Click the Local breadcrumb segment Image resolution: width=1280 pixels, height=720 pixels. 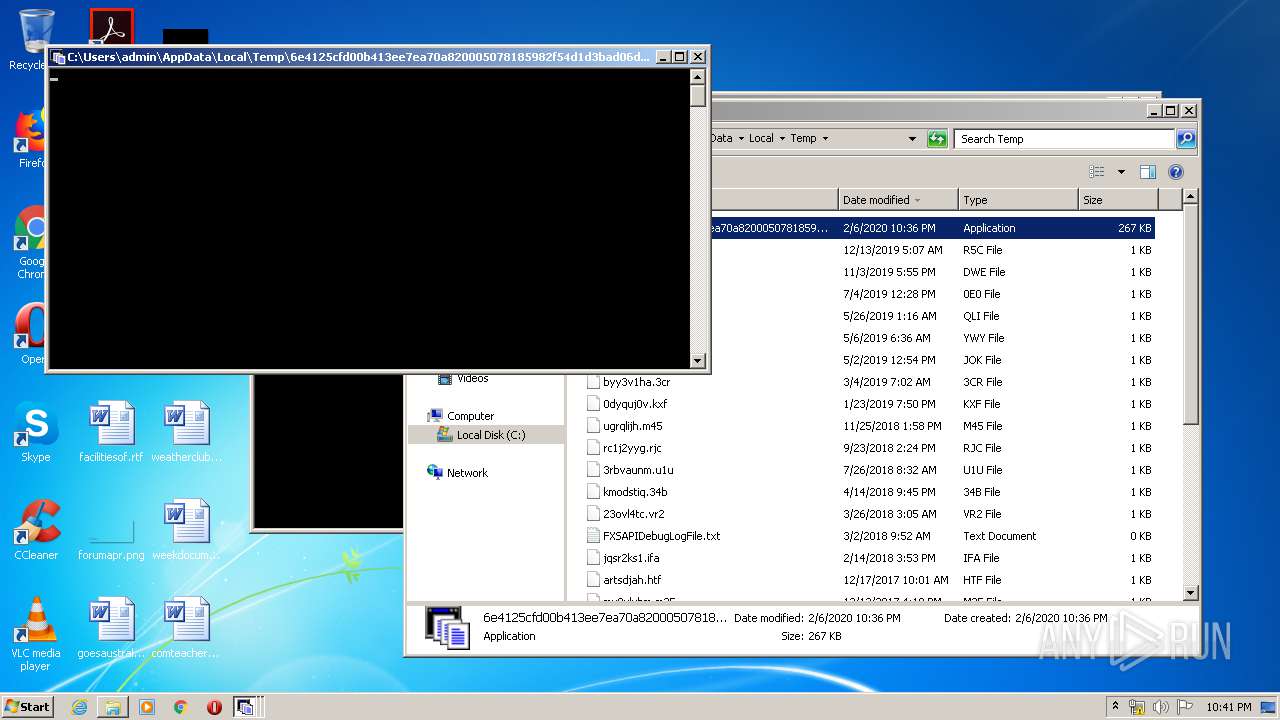pos(761,139)
